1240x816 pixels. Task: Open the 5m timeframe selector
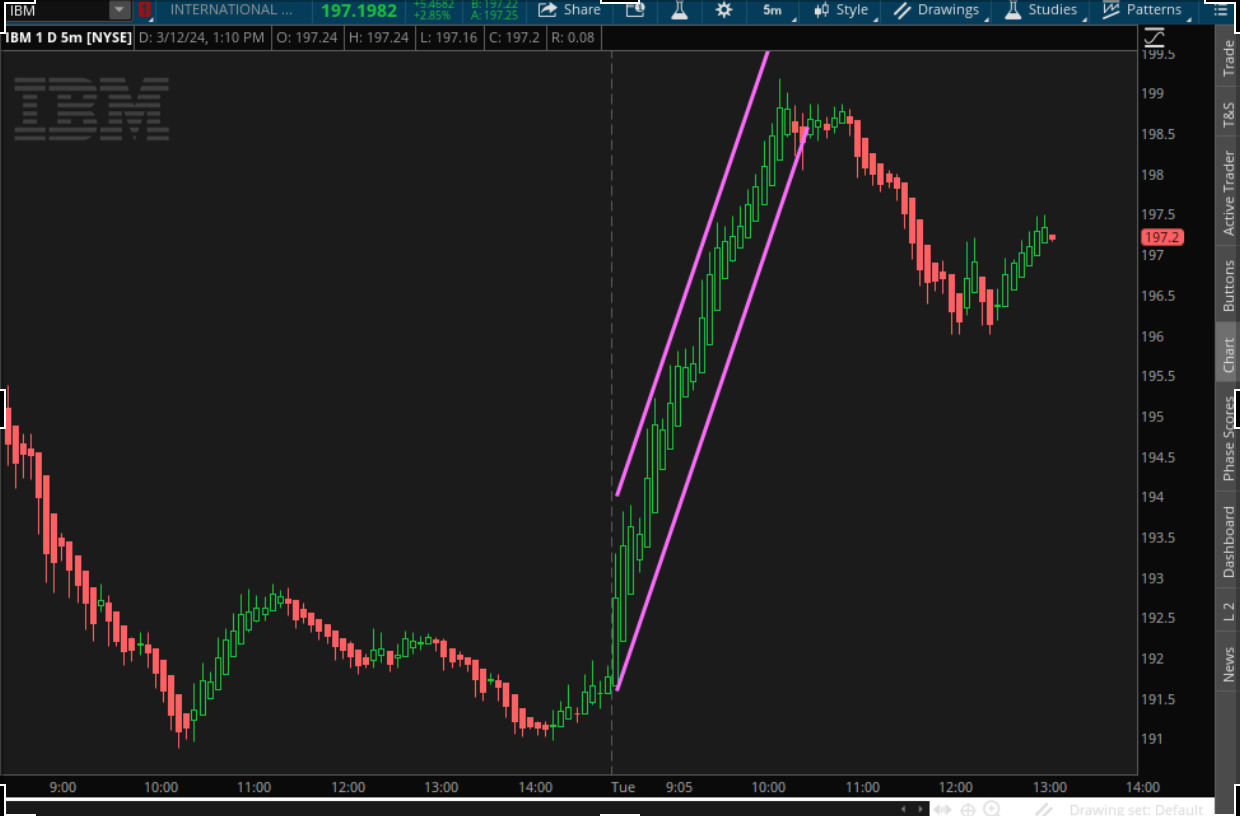(773, 10)
